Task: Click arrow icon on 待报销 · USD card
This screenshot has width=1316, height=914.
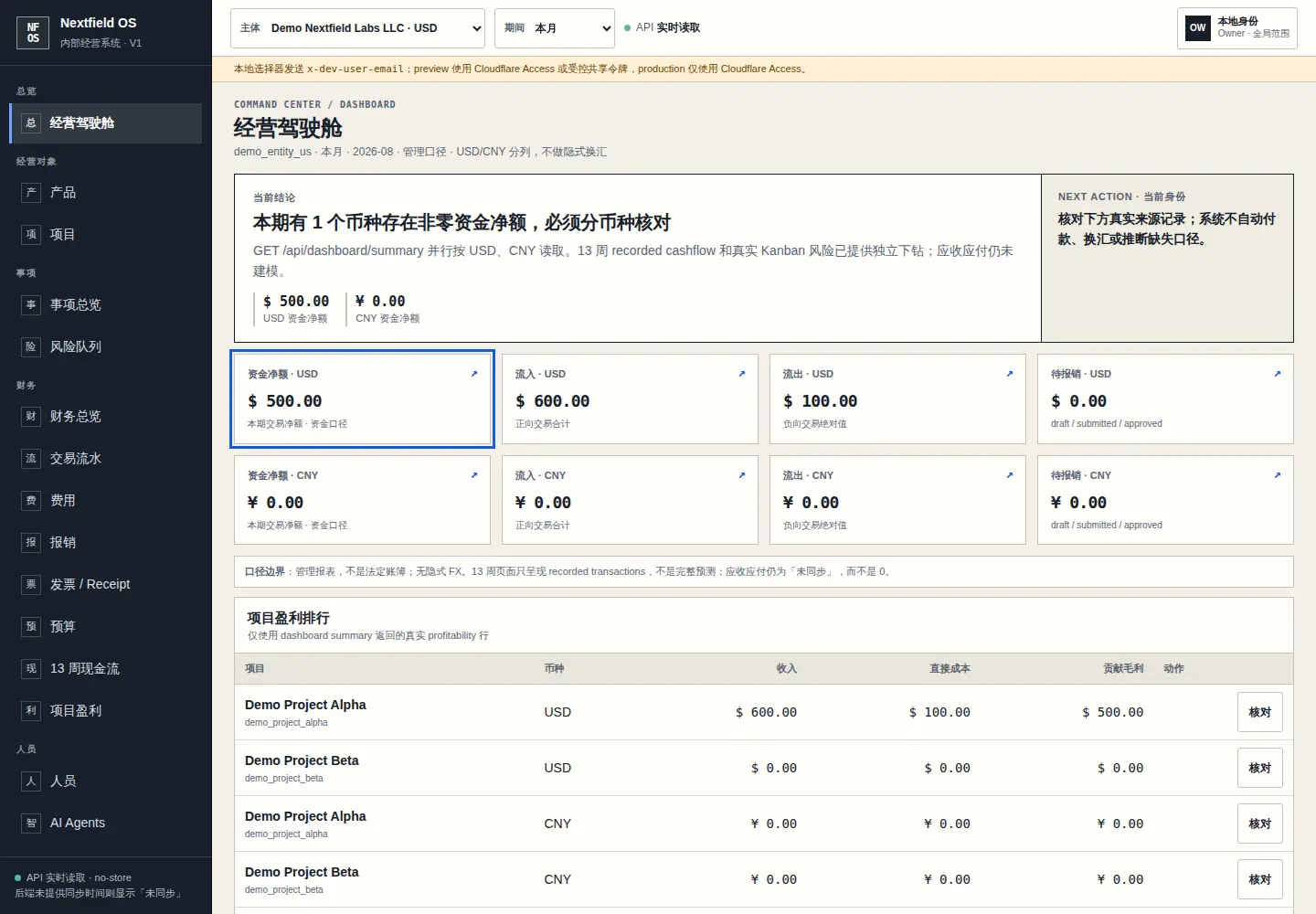Action: pos(1278,374)
